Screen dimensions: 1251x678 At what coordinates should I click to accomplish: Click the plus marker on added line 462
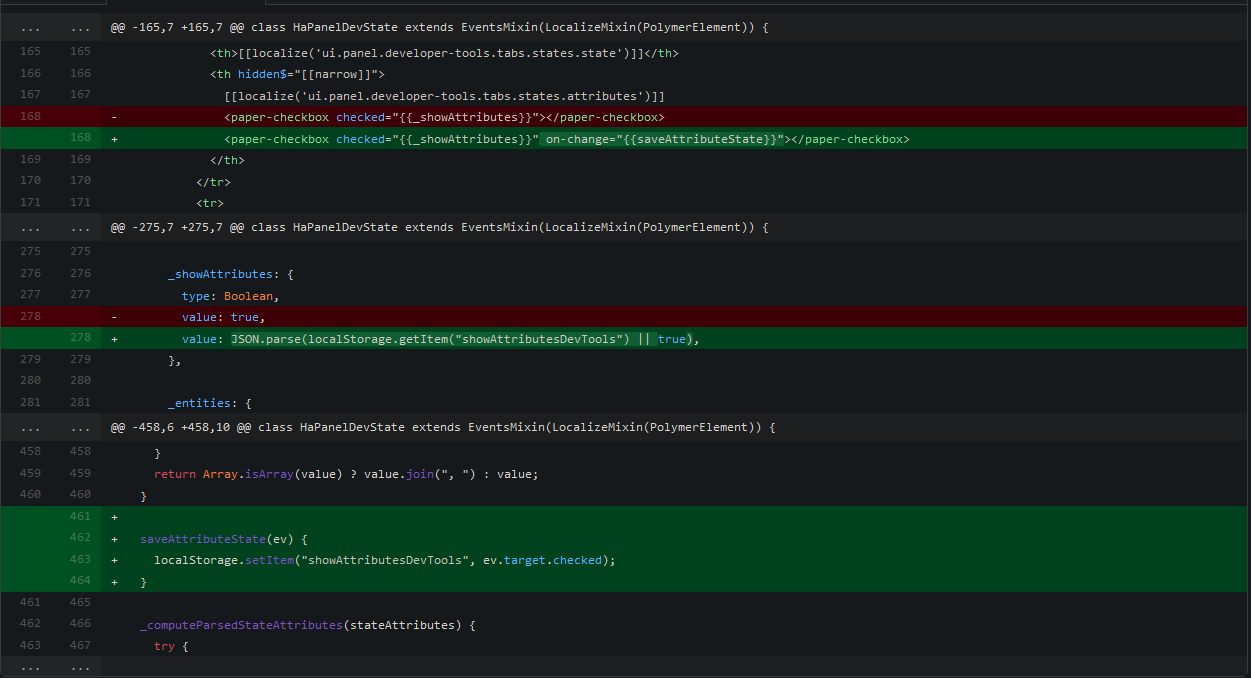click(115, 539)
